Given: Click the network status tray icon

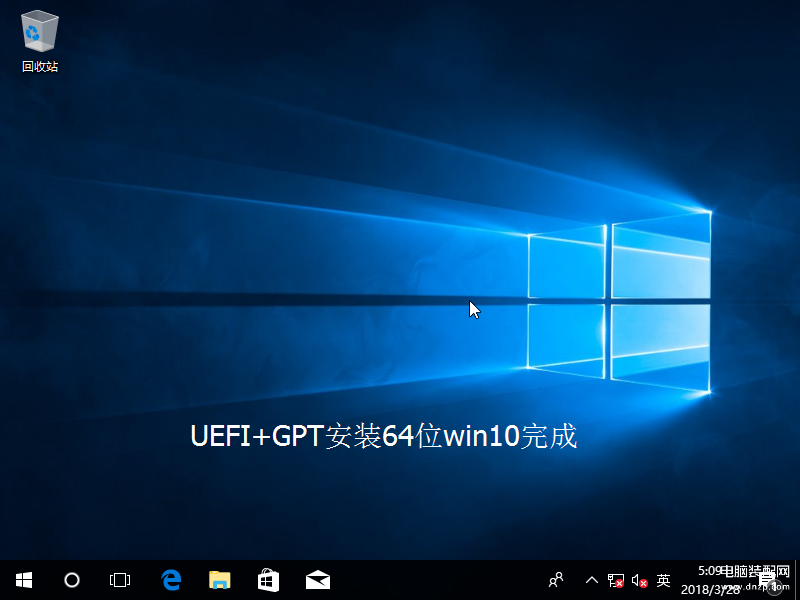Looking at the screenshot, I should tap(616, 581).
